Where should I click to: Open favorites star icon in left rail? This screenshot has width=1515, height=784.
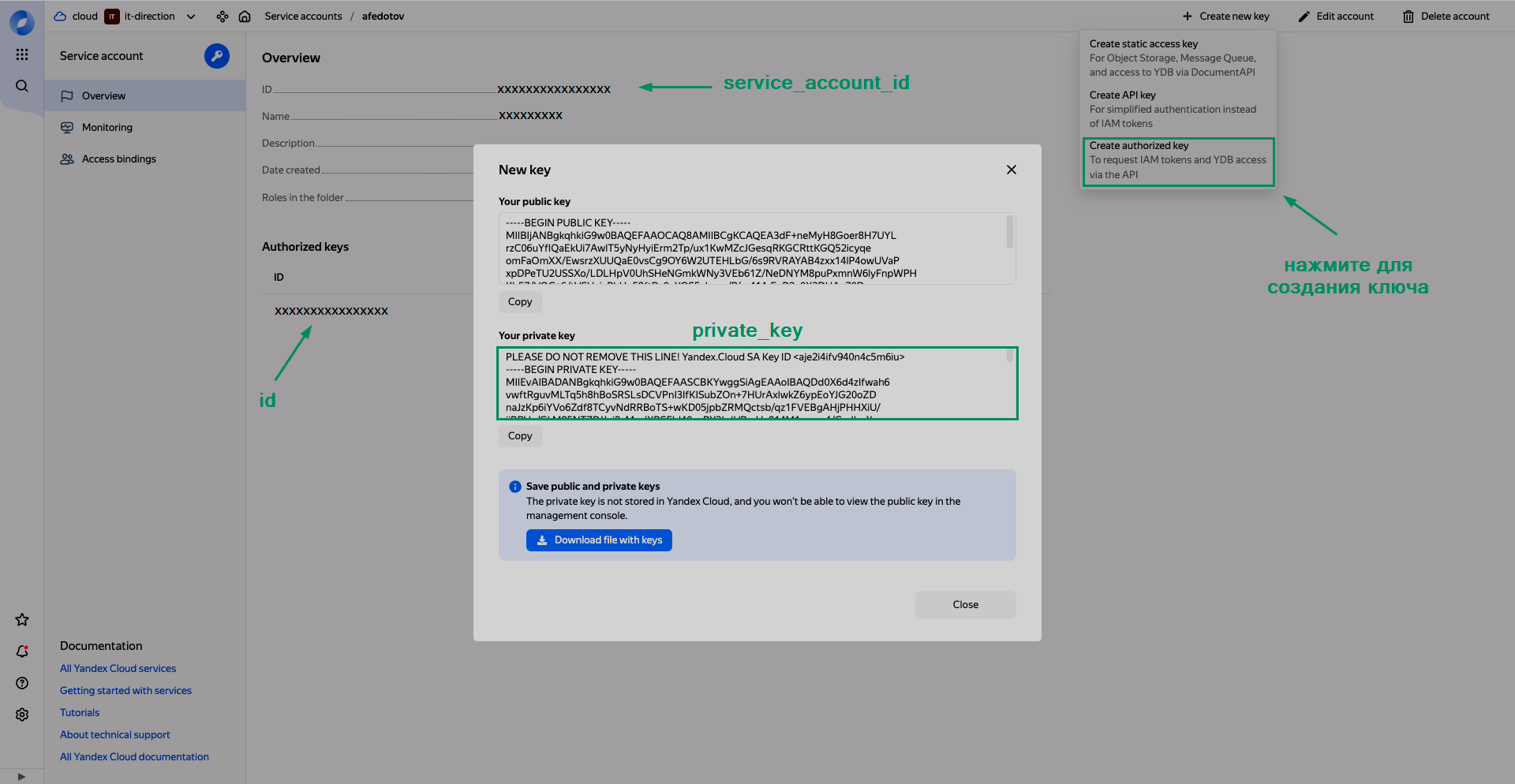tap(22, 620)
